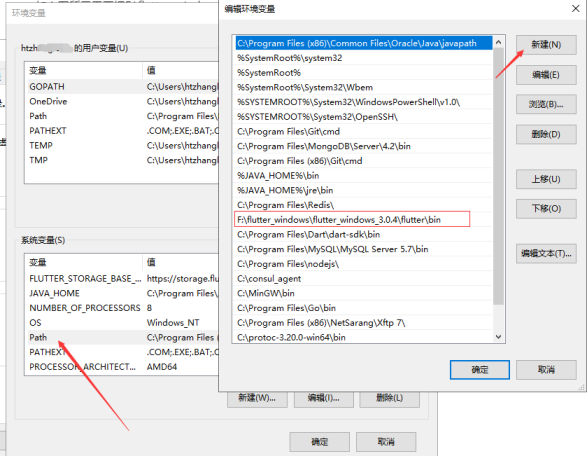Select PATHEXT in system variables list
The height and width of the screenshot is (456, 587).
[x=122, y=352]
